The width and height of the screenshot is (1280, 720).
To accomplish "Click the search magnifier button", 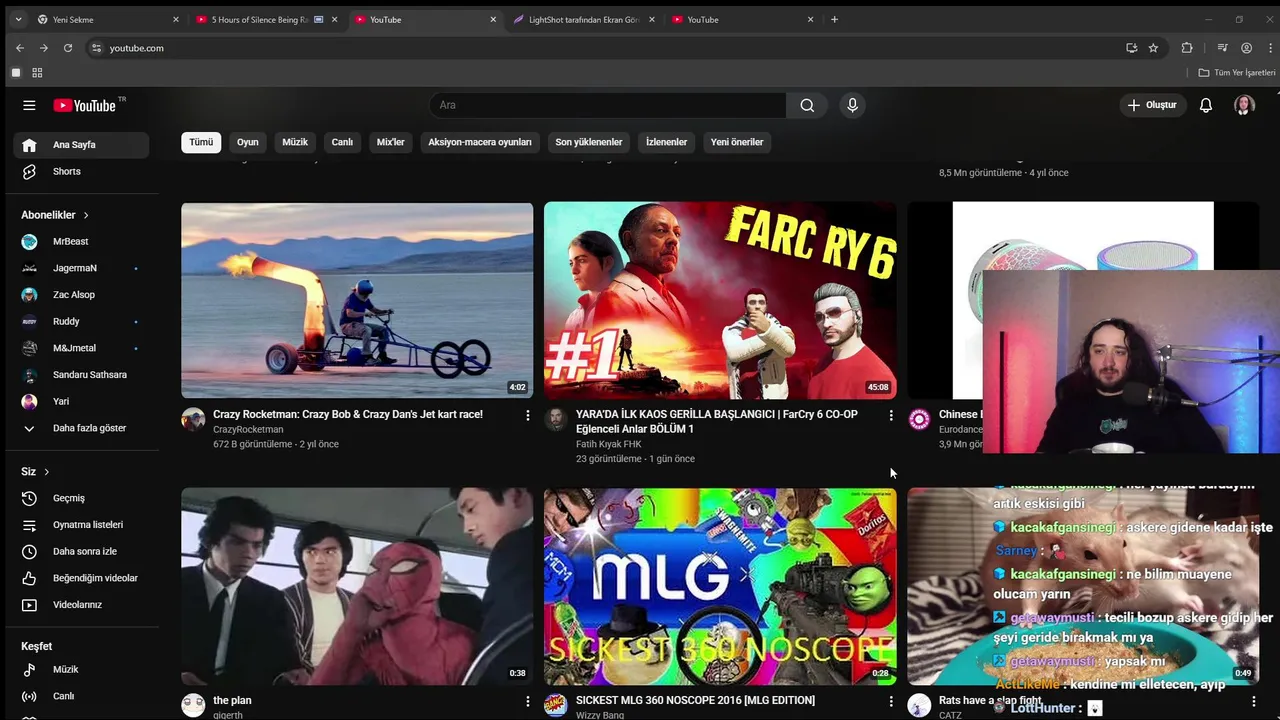I will pos(807,105).
